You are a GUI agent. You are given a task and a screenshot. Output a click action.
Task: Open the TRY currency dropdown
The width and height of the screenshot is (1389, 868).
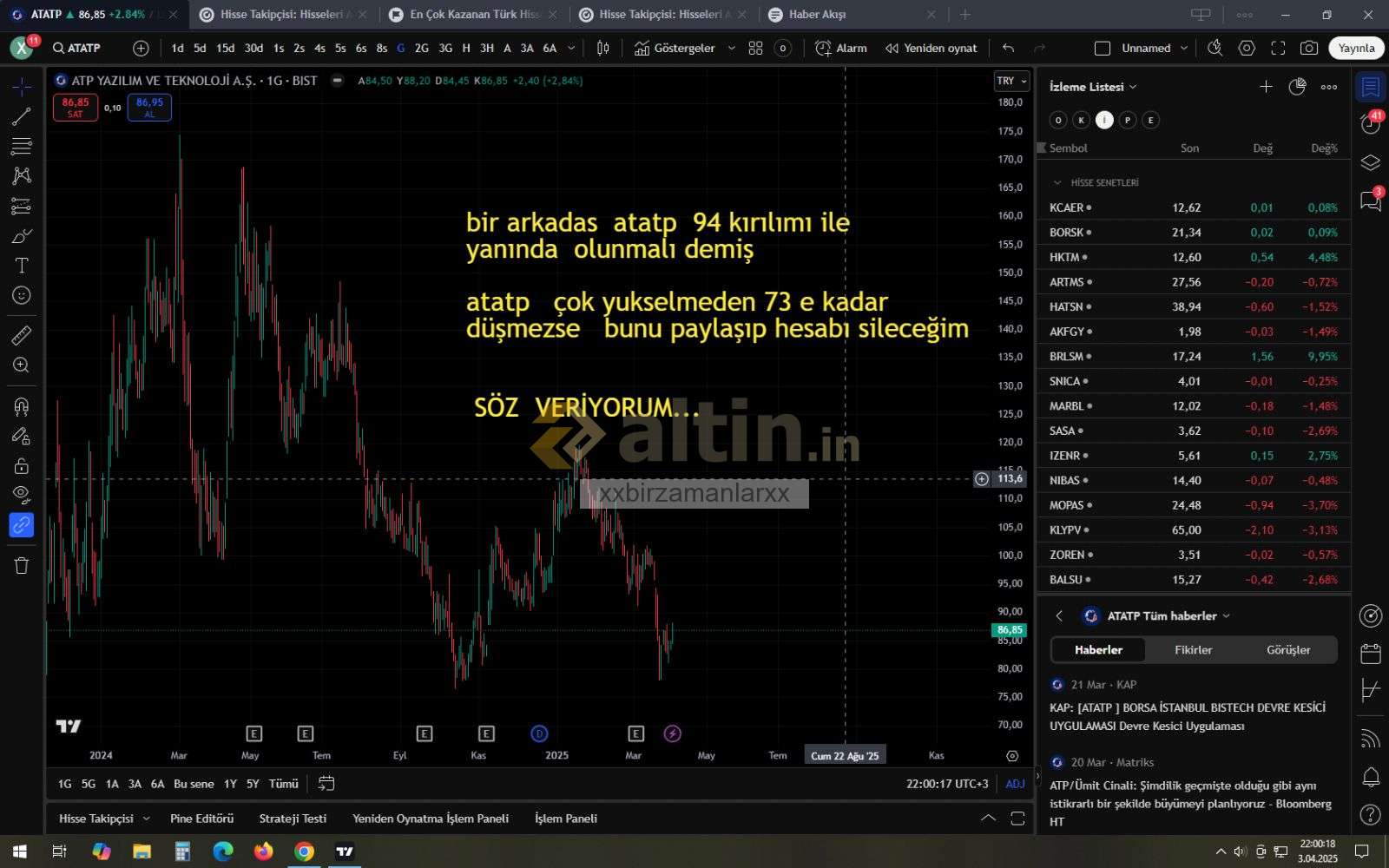[x=1011, y=81]
